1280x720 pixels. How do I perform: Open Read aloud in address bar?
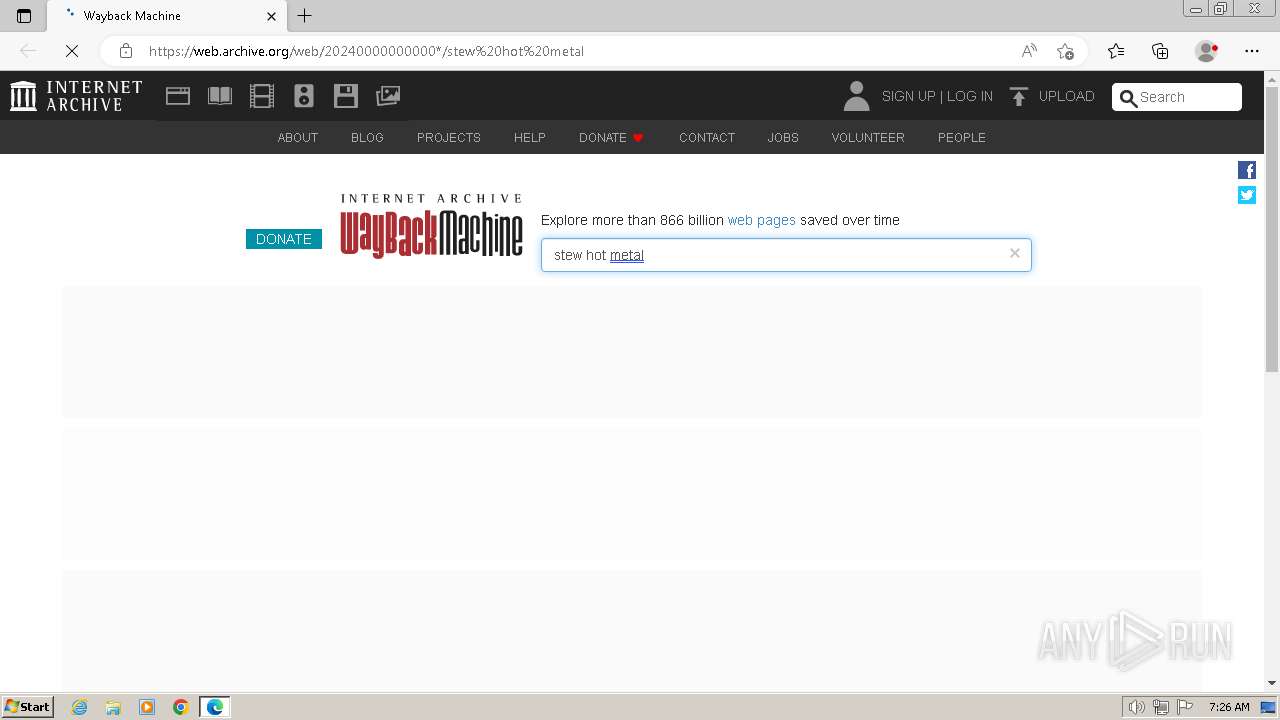pos(1029,51)
